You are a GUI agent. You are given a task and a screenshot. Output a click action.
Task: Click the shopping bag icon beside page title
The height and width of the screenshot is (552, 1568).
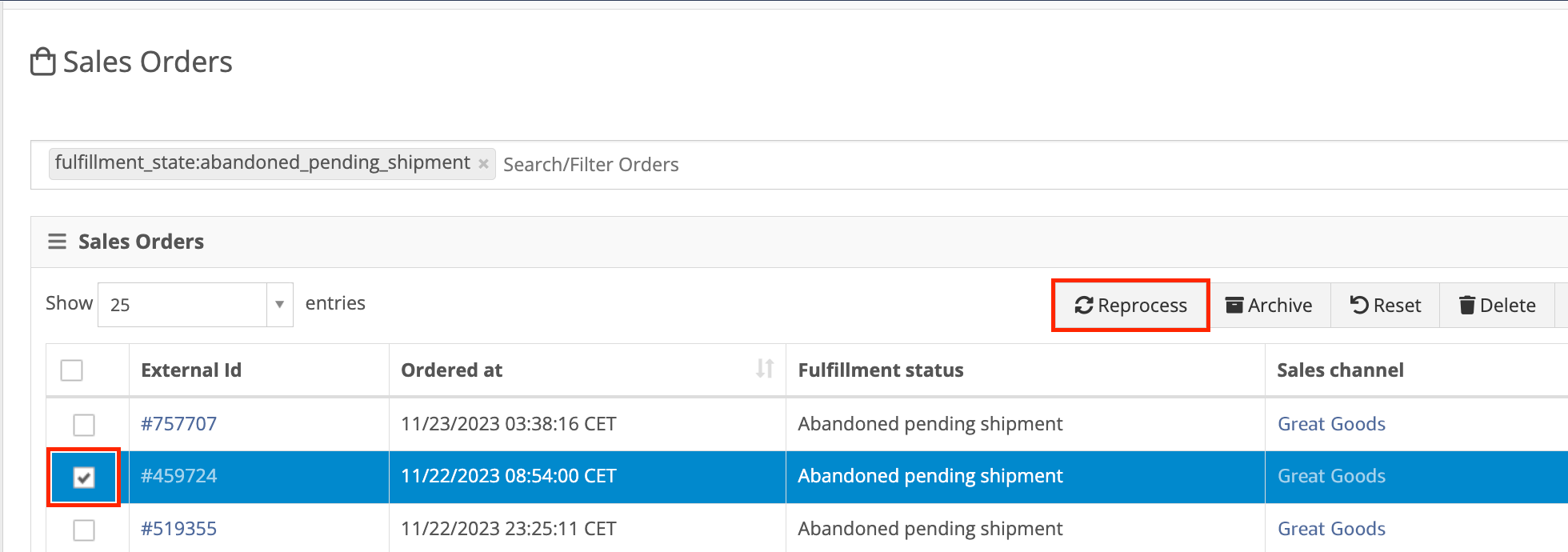[x=42, y=62]
